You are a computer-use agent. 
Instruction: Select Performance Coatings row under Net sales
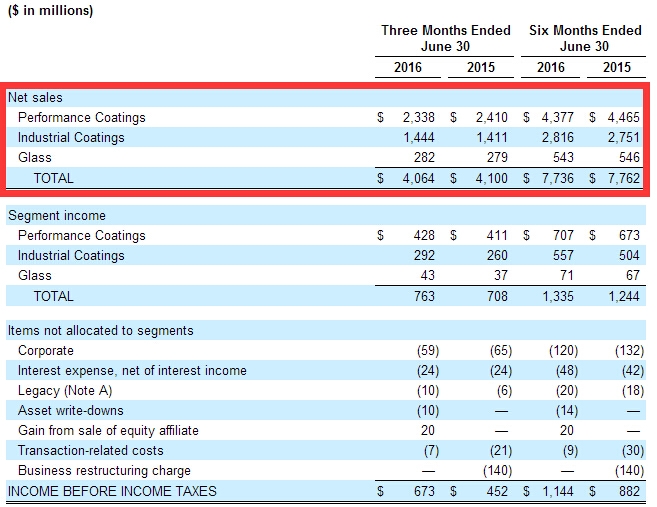(81, 117)
